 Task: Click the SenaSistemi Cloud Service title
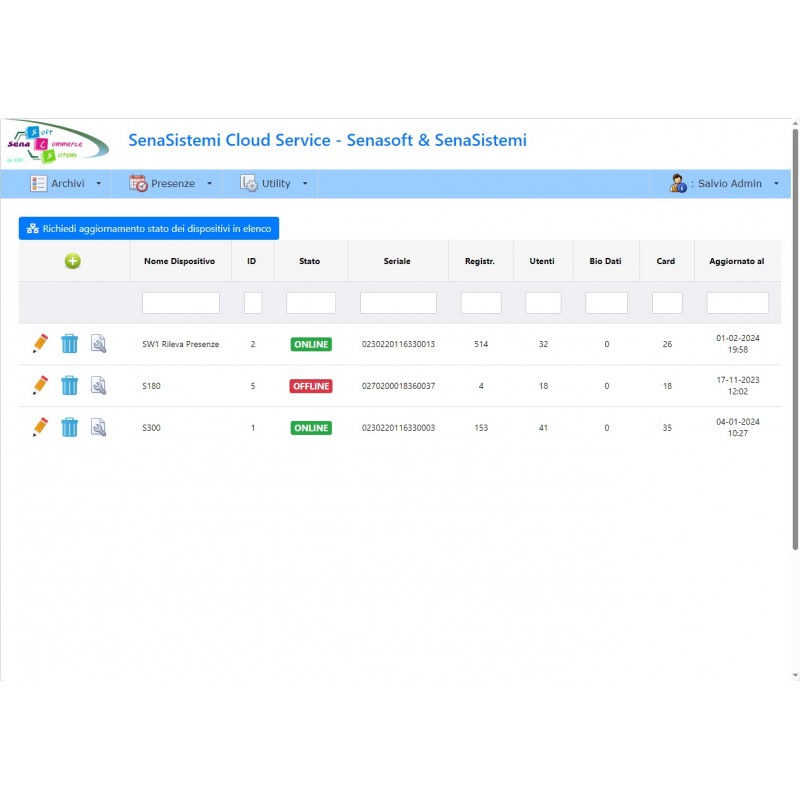(x=328, y=140)
